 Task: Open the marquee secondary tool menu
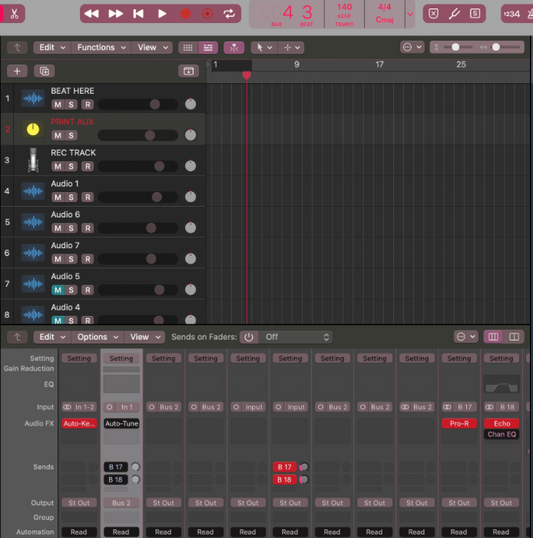291,47
